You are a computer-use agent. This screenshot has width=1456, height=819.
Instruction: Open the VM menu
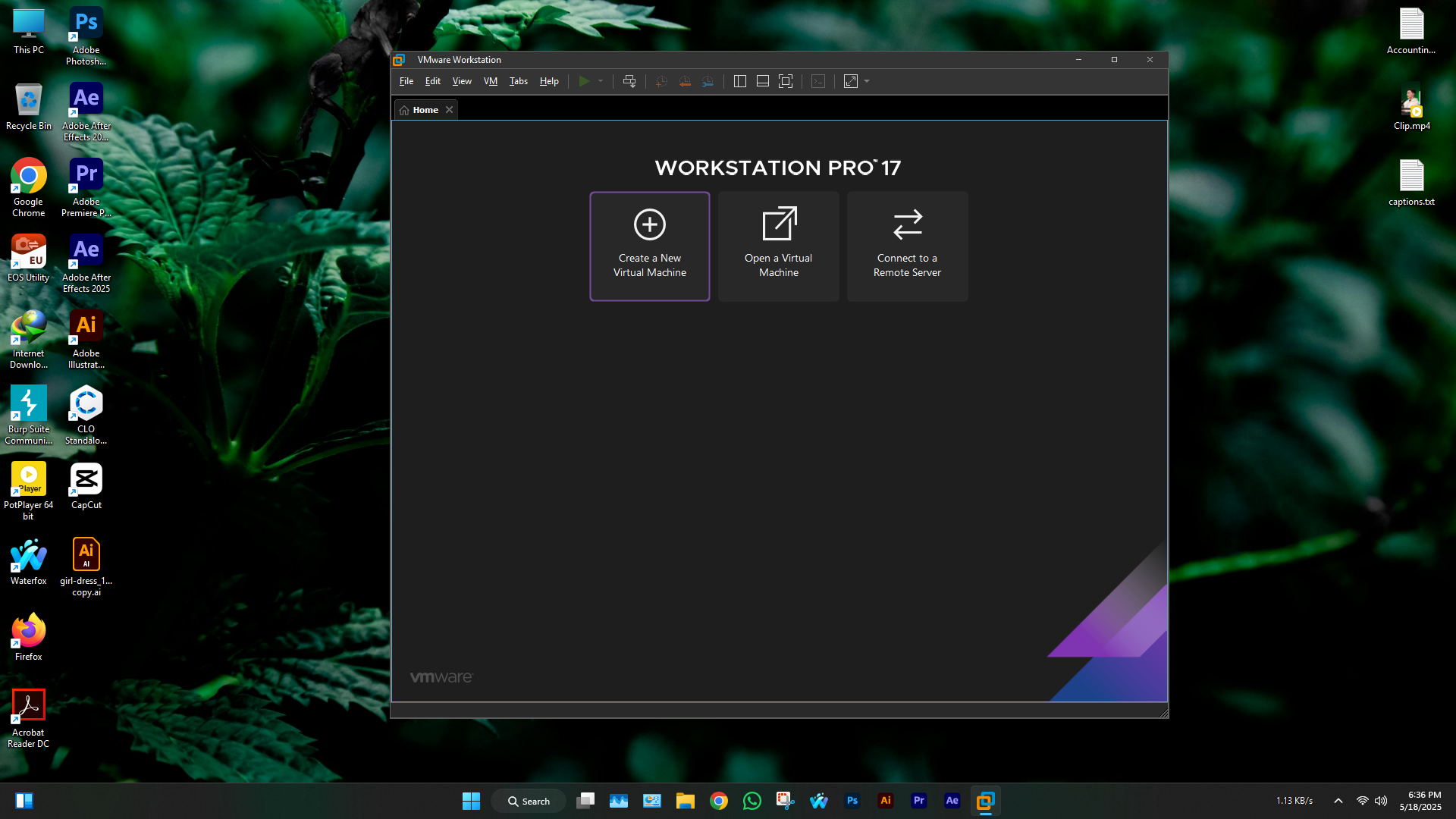(491, 81)
